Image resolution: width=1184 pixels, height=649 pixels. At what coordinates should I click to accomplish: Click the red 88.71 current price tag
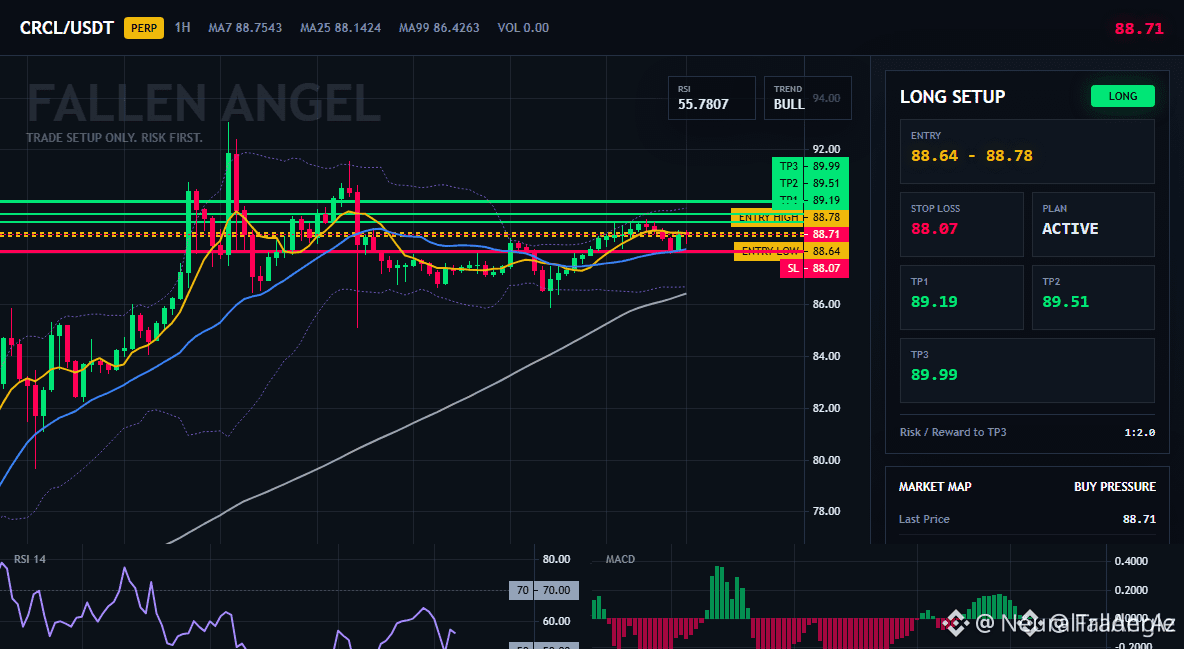pyautogui.click(x=826, y=234)
